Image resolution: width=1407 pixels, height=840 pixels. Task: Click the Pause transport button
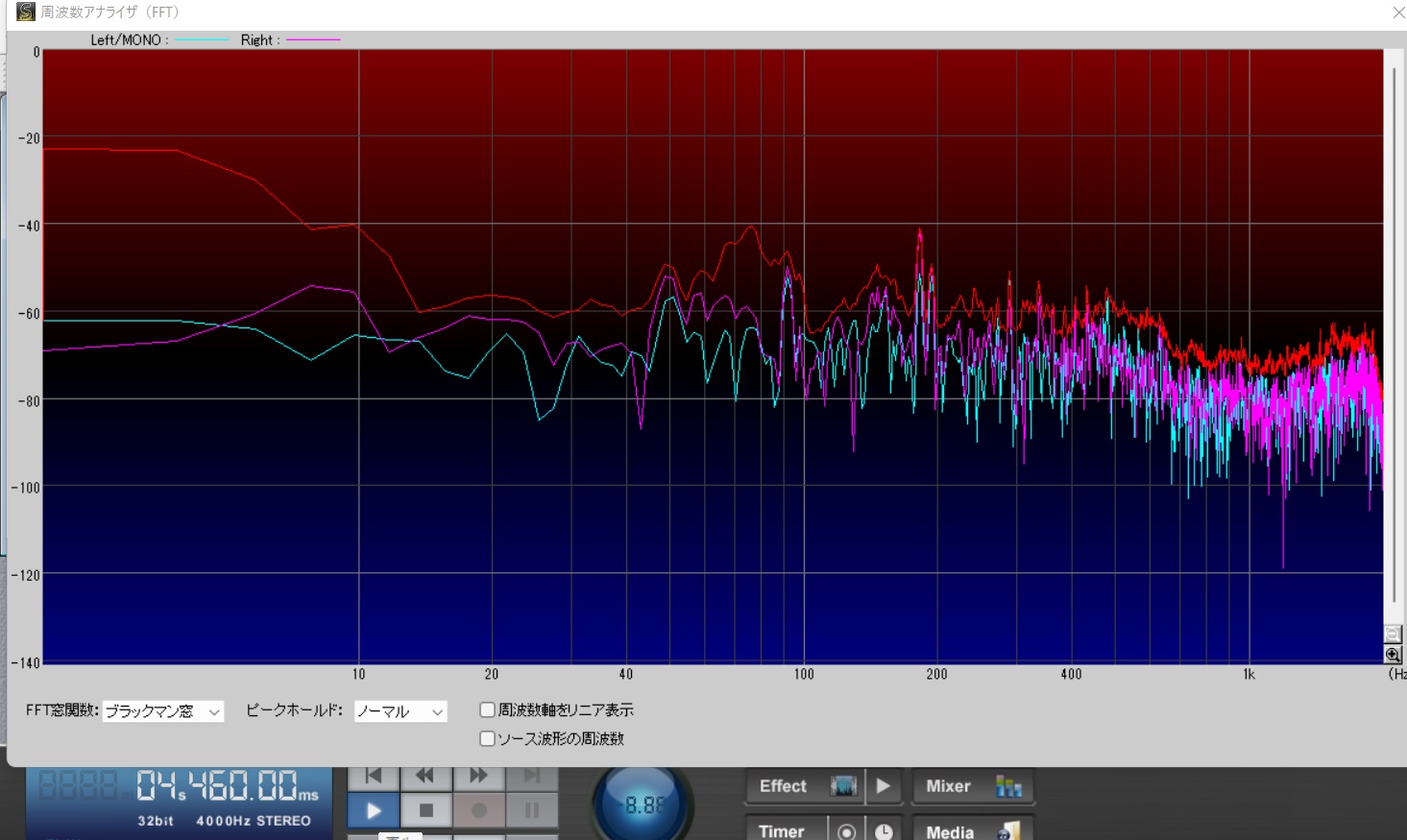coord(531,811)
